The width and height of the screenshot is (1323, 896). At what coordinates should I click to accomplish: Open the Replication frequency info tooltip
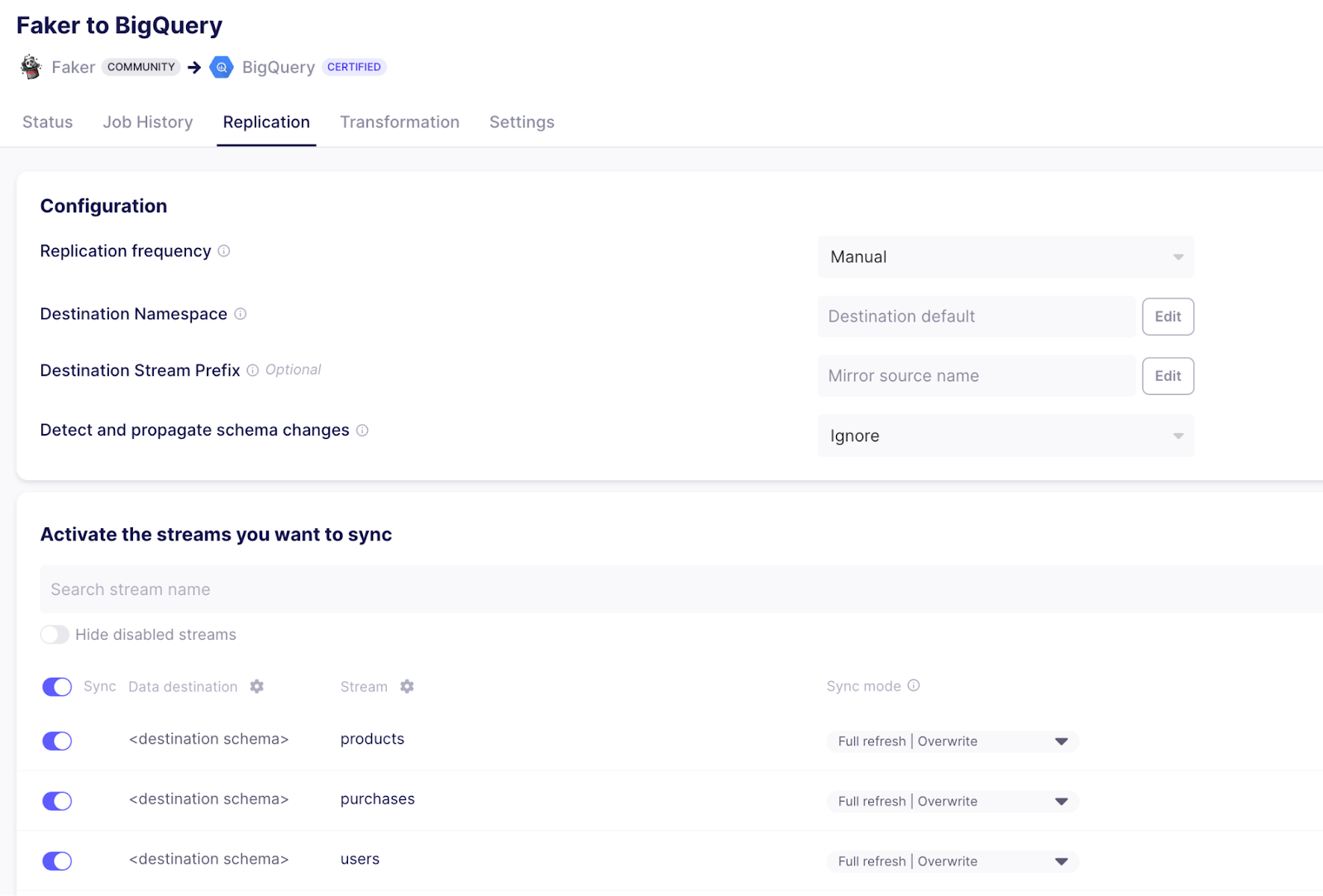(224, 251)
